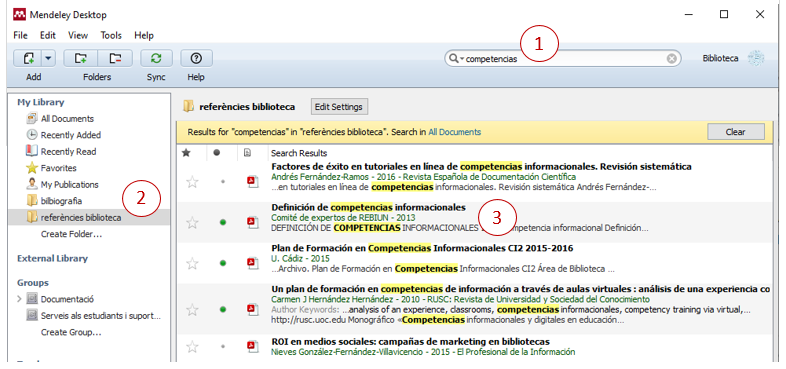Select the Serveis als estudiants group

100,316
